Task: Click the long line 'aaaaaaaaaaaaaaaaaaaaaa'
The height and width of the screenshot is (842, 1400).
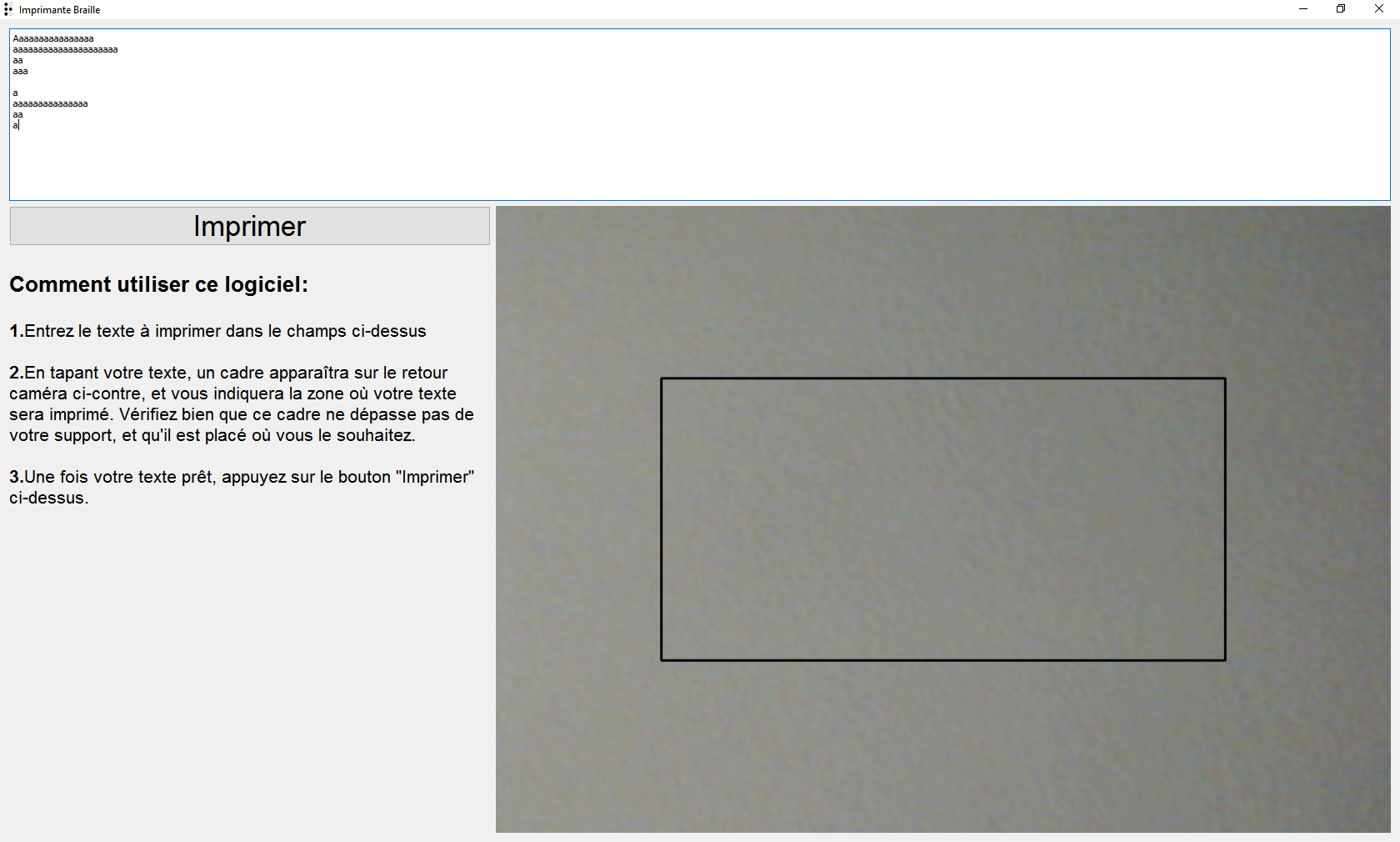Action: pos(65,49)
